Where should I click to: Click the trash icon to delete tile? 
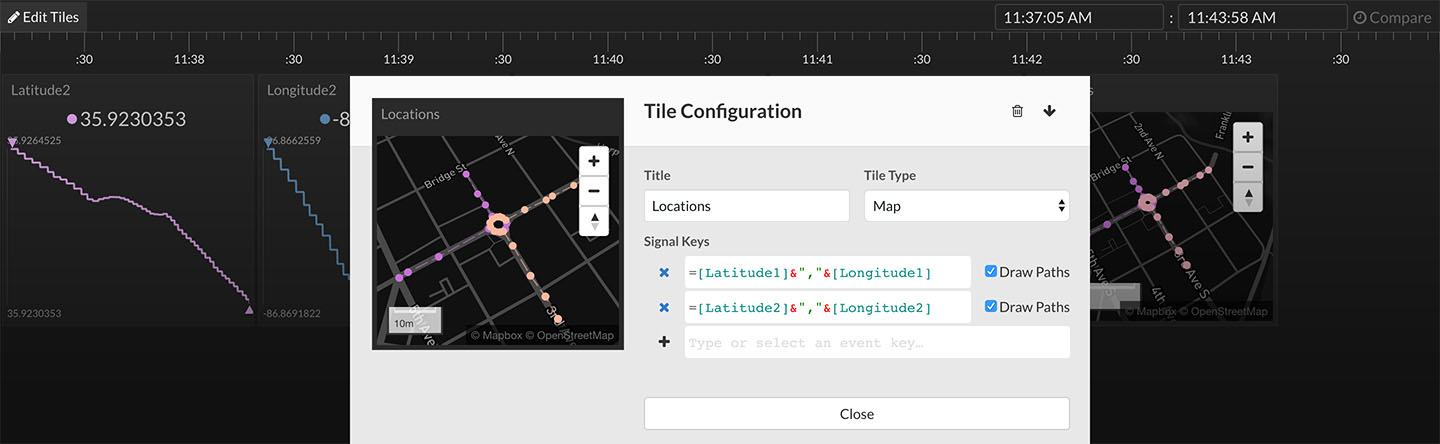tap(1017, 111)
